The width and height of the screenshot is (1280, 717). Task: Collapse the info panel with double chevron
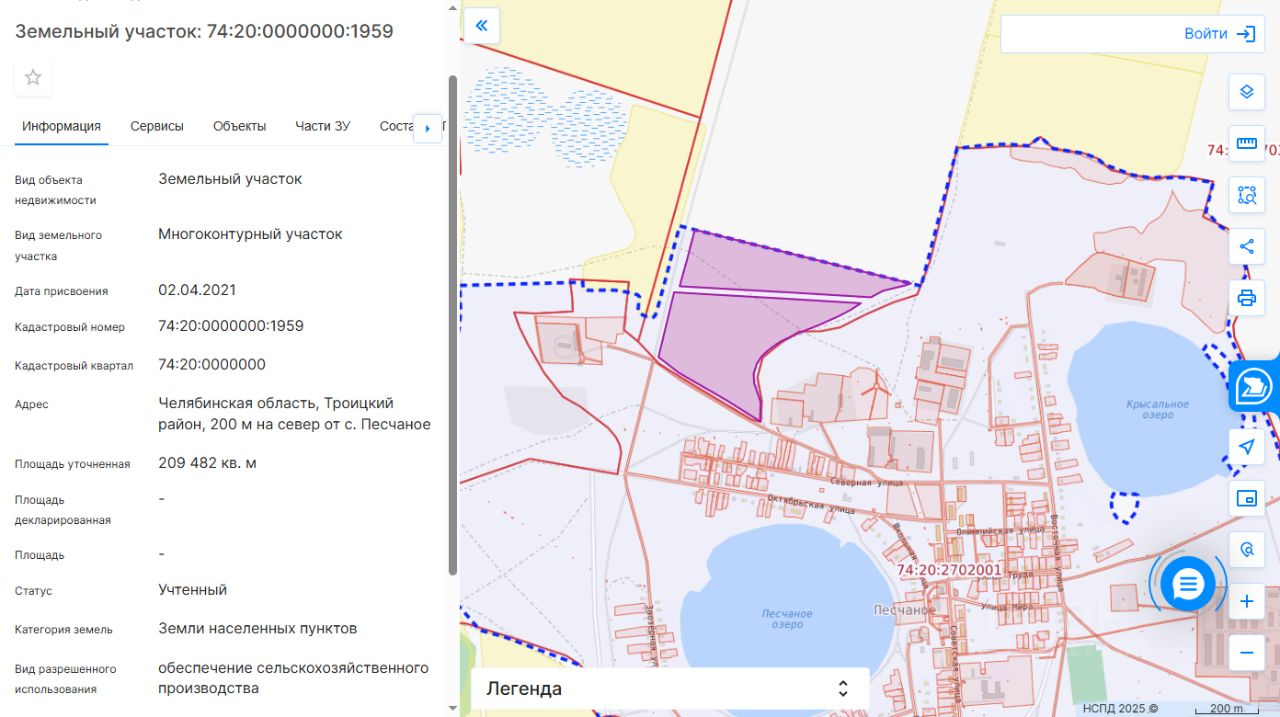(x=481, y=26)
